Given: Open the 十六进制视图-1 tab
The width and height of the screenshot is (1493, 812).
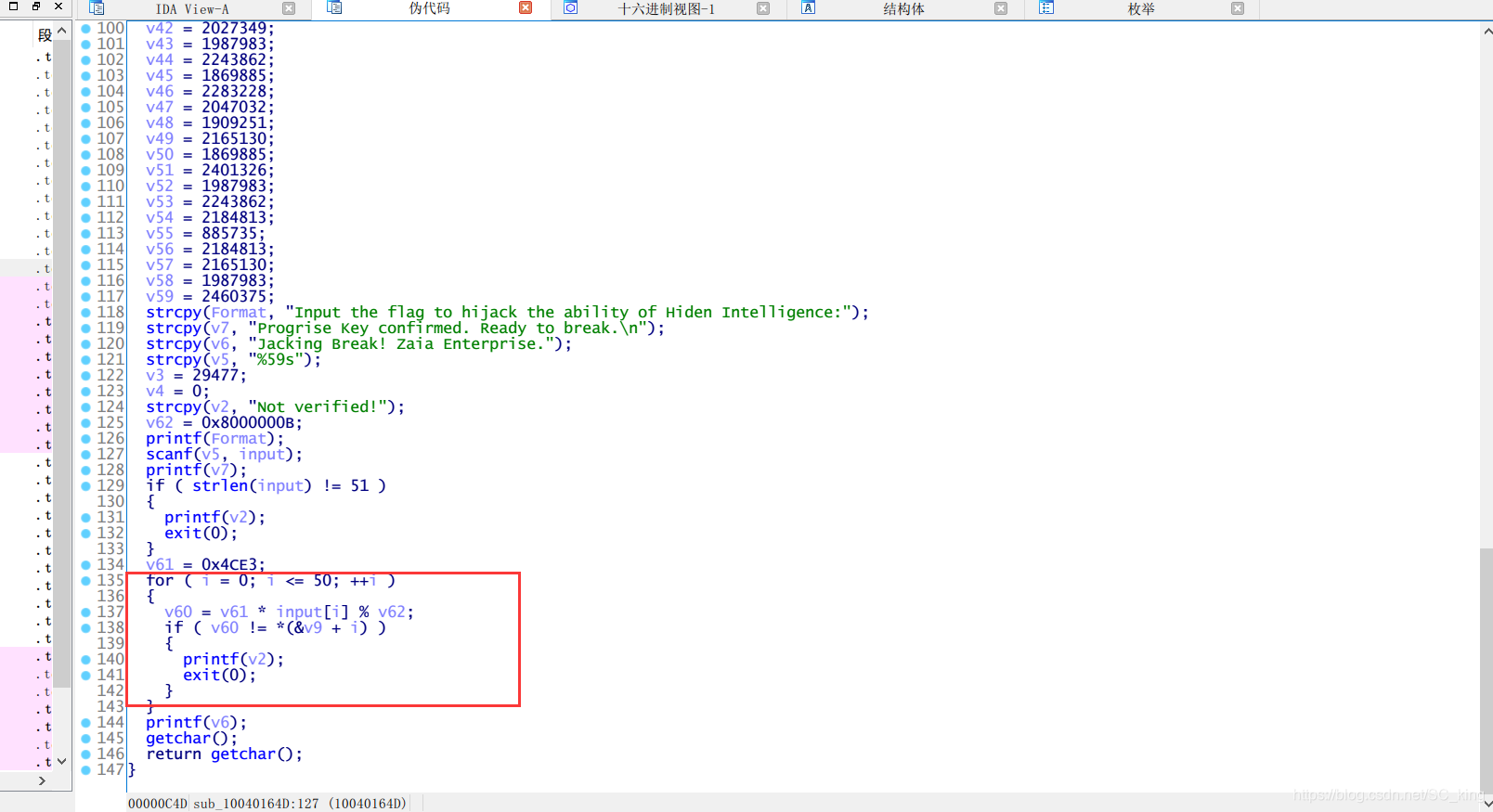Looking at the screenshot, I should (667, 9).
